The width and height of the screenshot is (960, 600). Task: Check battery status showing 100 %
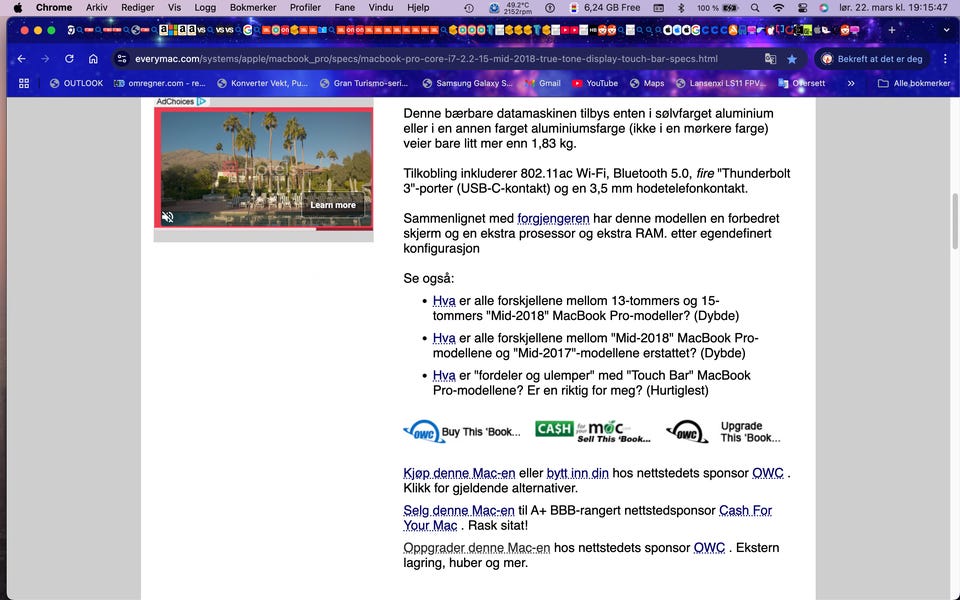point(718,7)
